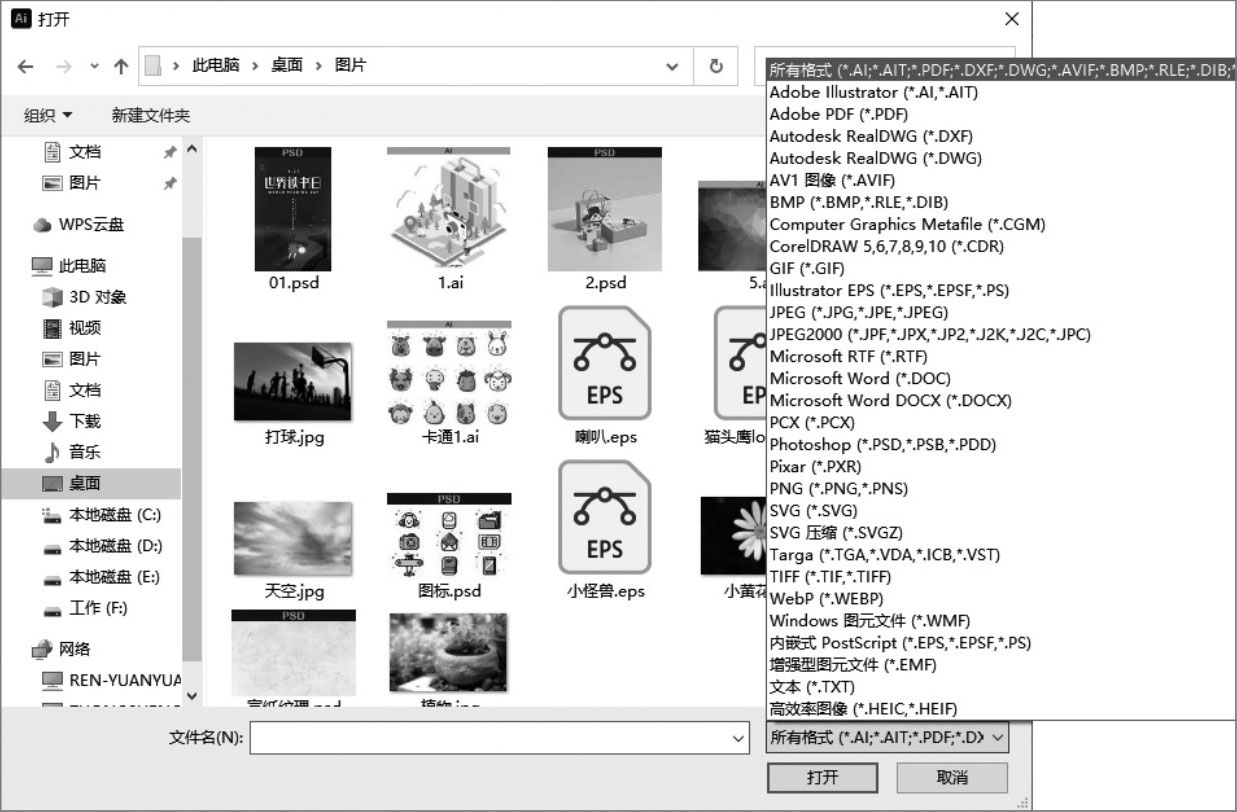Open the 组织 menu
Screen dimensions: 1237x812
tap(48, 116)
